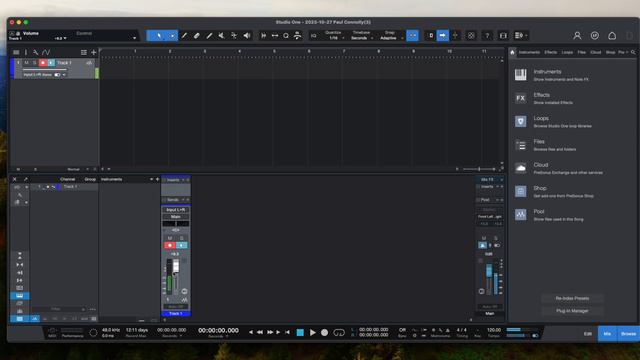
Task: Switch to Shop browser tab
Action: point(610,52)
